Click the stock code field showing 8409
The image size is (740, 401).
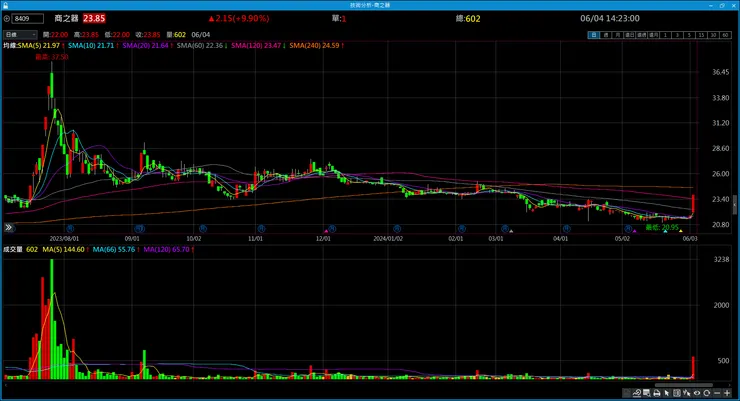coord(27,19)
